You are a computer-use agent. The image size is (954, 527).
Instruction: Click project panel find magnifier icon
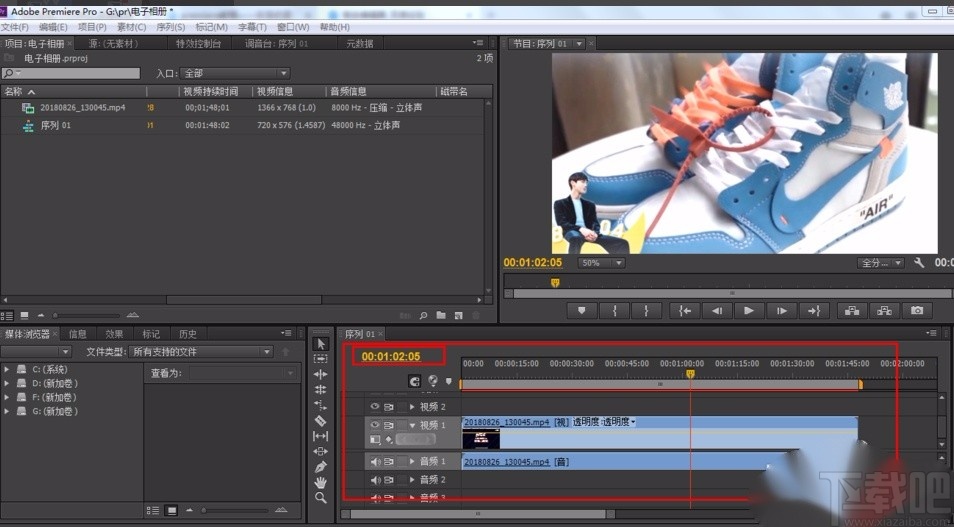pyautogui.click(x=423, y=315)
